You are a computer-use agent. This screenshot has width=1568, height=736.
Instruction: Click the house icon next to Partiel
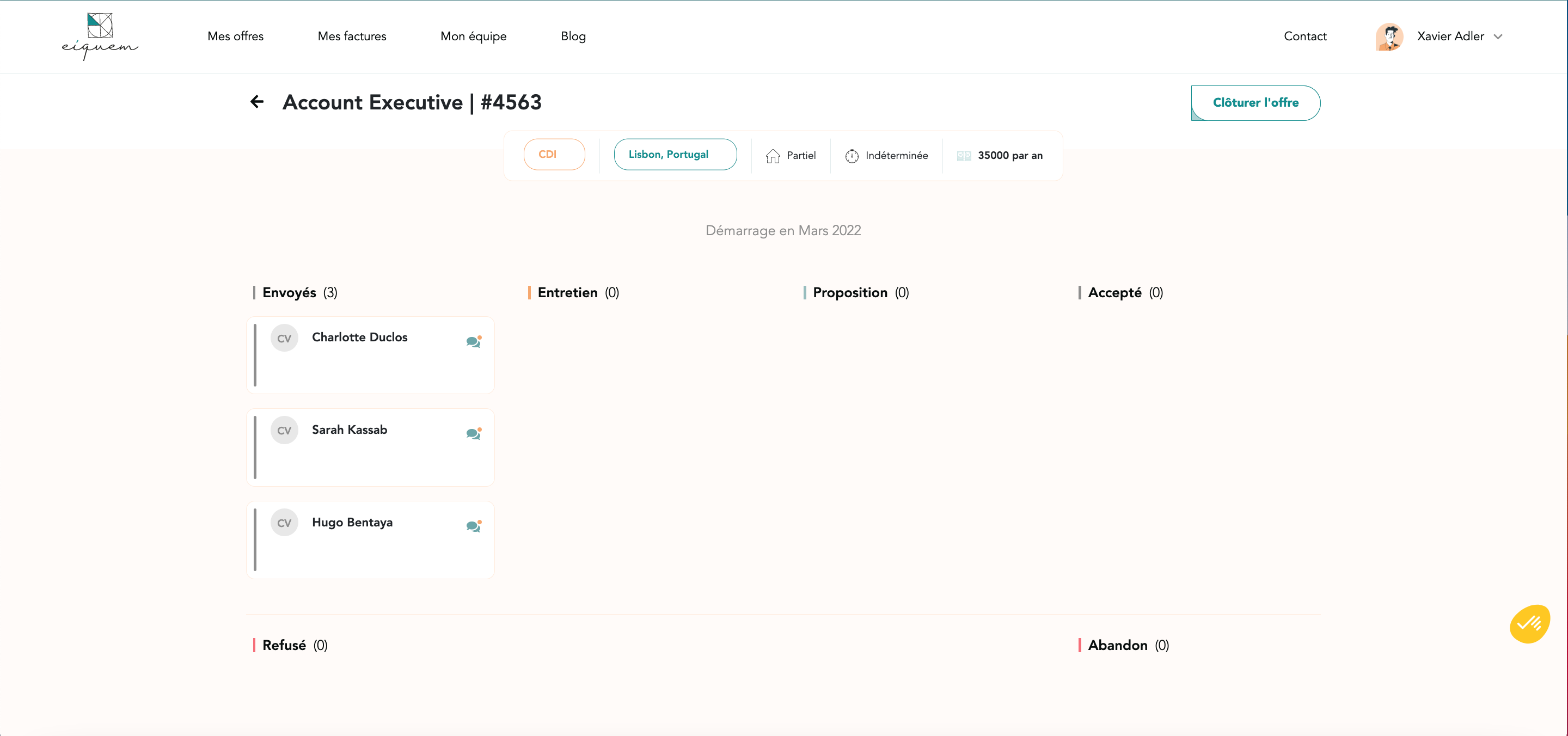click(773, 156)
